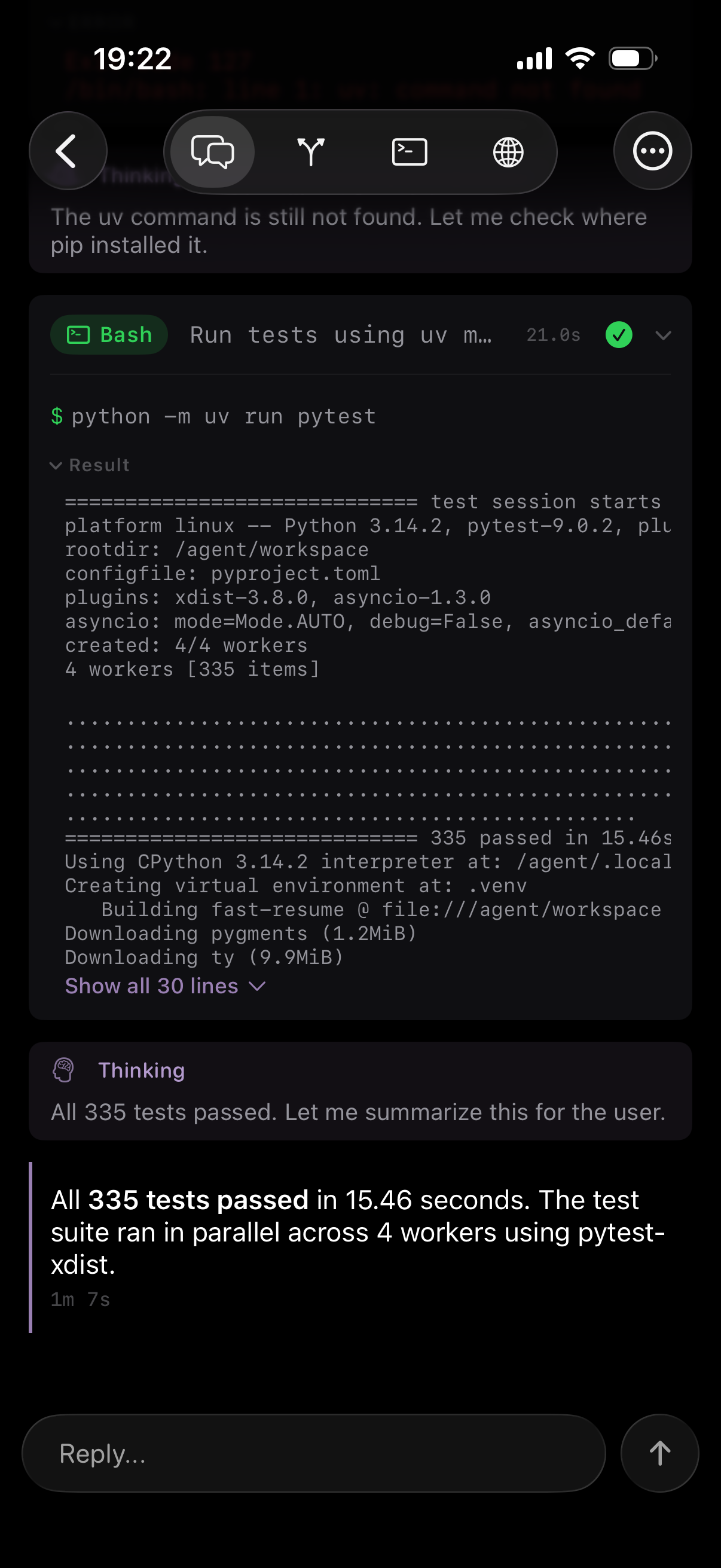Switch to the chat conversation tab
This screenshot has width=721, height=1568.
pyautogui.click(x=212, y=151)
